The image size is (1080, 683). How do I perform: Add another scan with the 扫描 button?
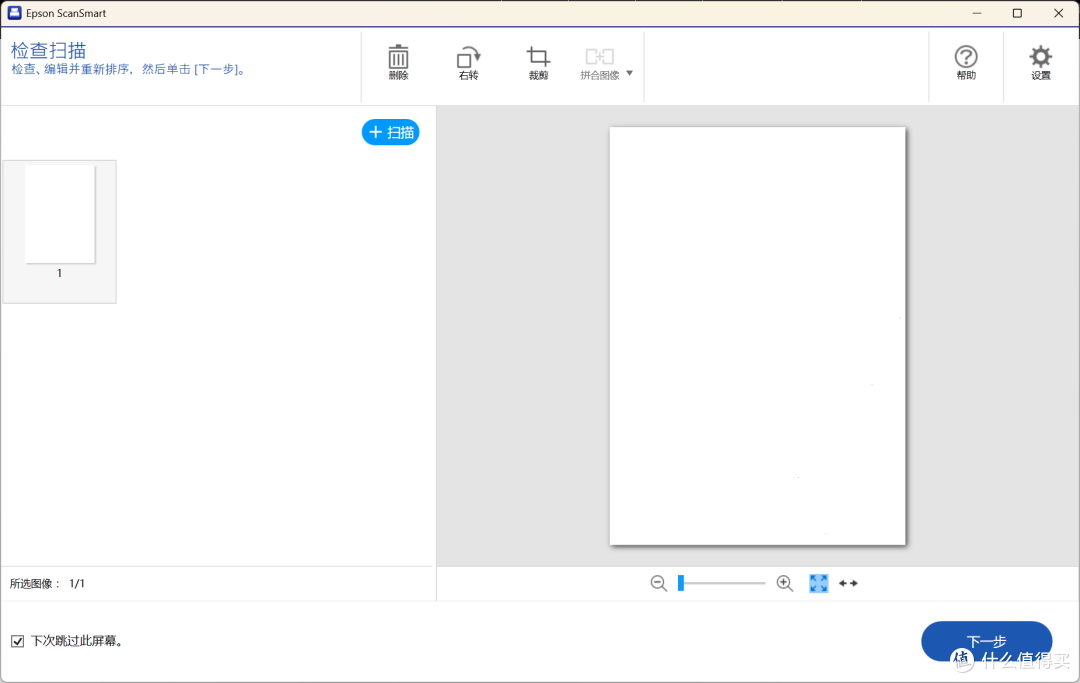point(391,132)
